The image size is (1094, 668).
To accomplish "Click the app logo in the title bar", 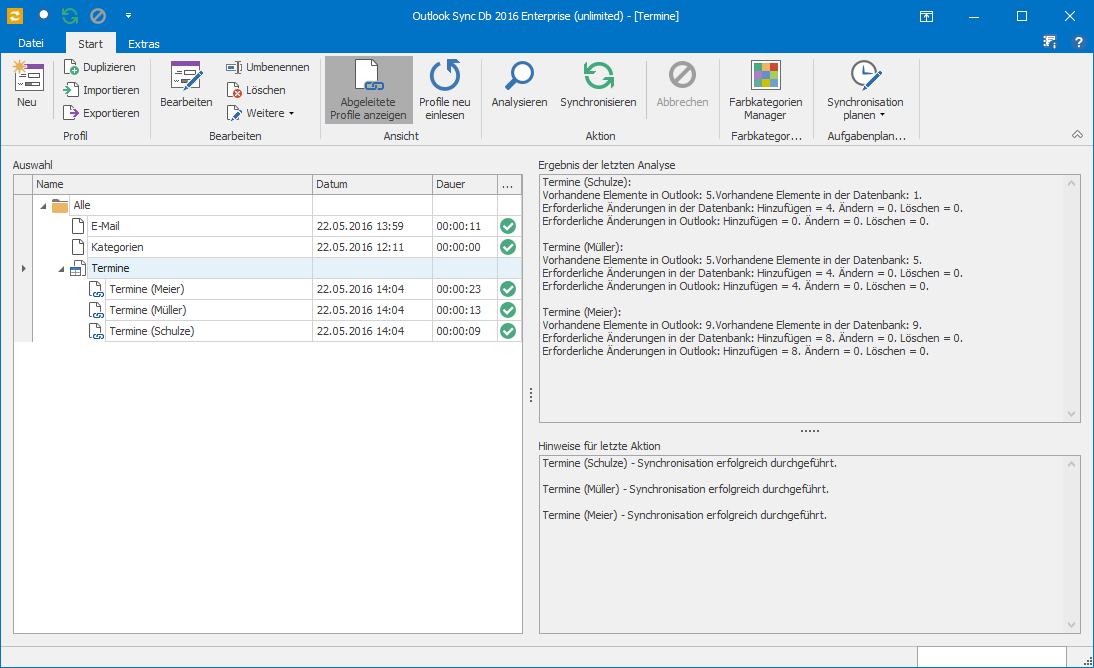I will pos(15,15).
